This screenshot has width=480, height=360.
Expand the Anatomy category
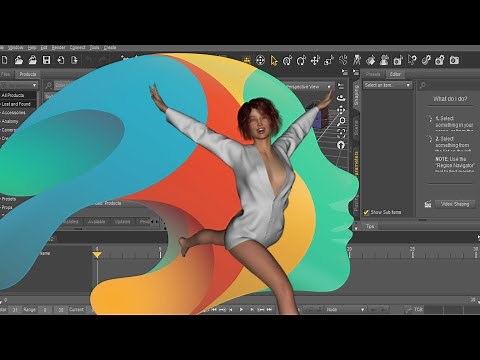pyautogui.click(x=10, y=121)
